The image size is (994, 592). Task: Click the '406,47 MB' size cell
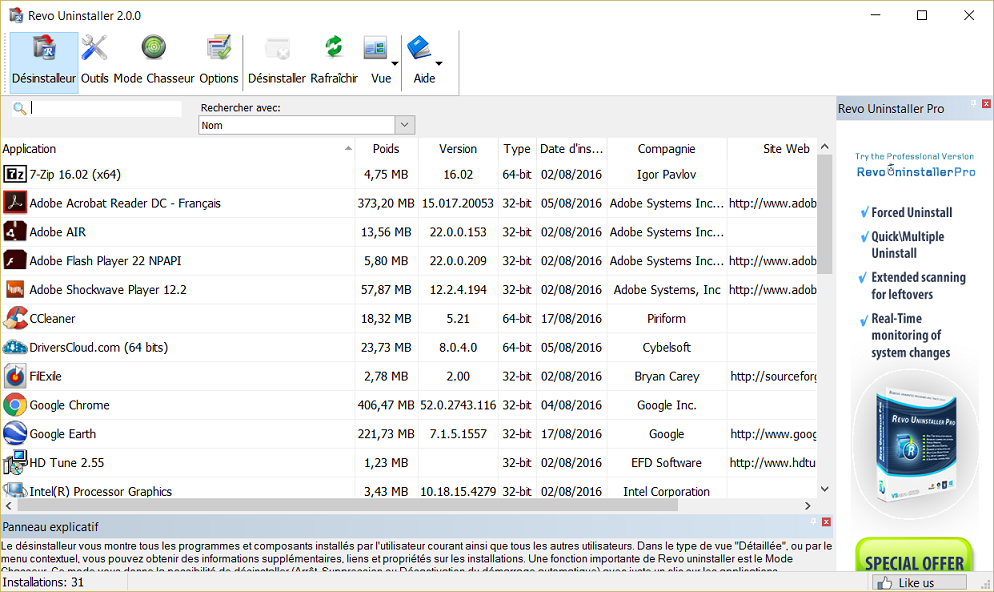tap(386, 405)
